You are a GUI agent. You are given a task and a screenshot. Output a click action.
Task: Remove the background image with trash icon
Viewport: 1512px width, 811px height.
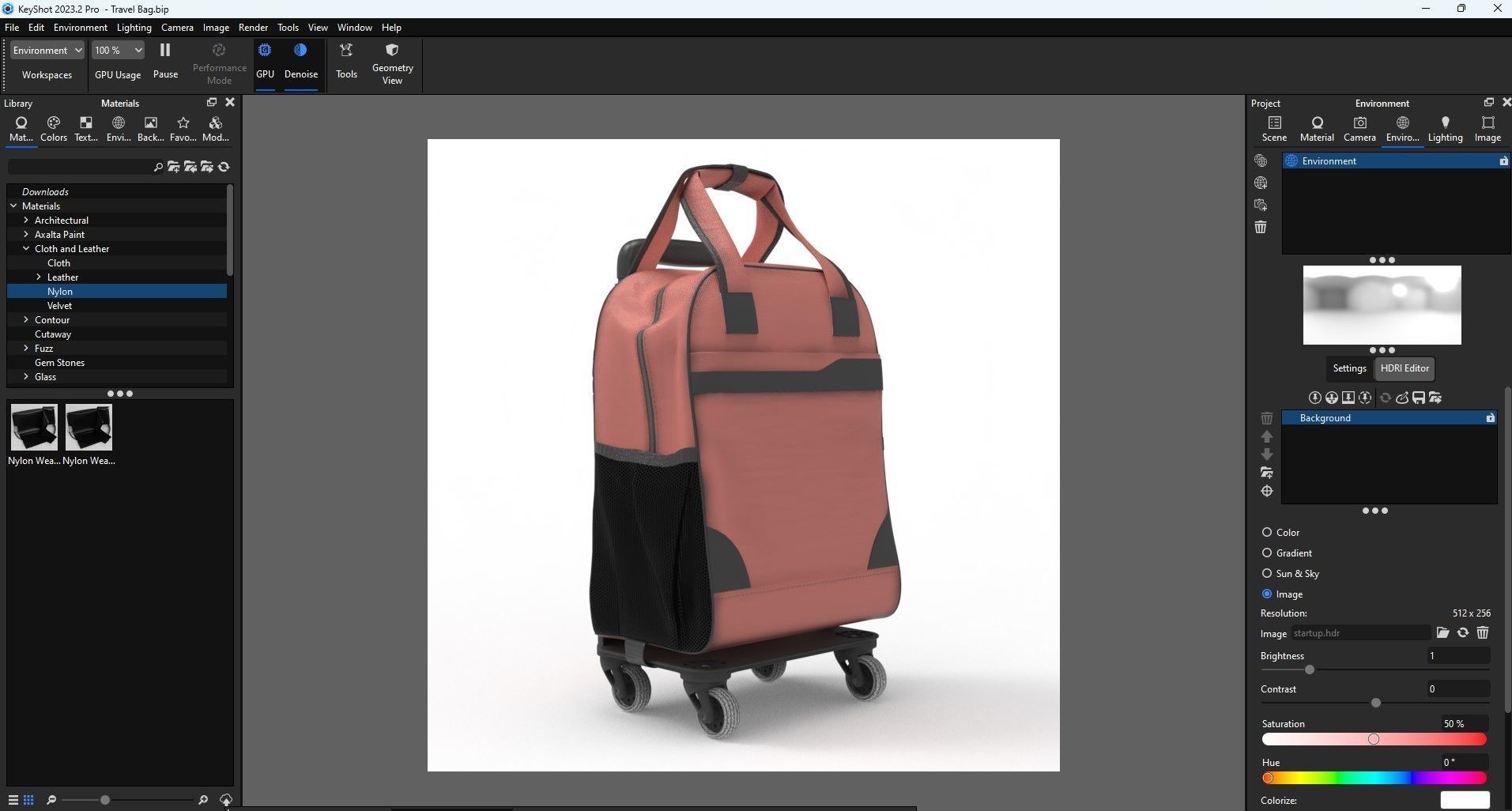(x=1483, y=632)
